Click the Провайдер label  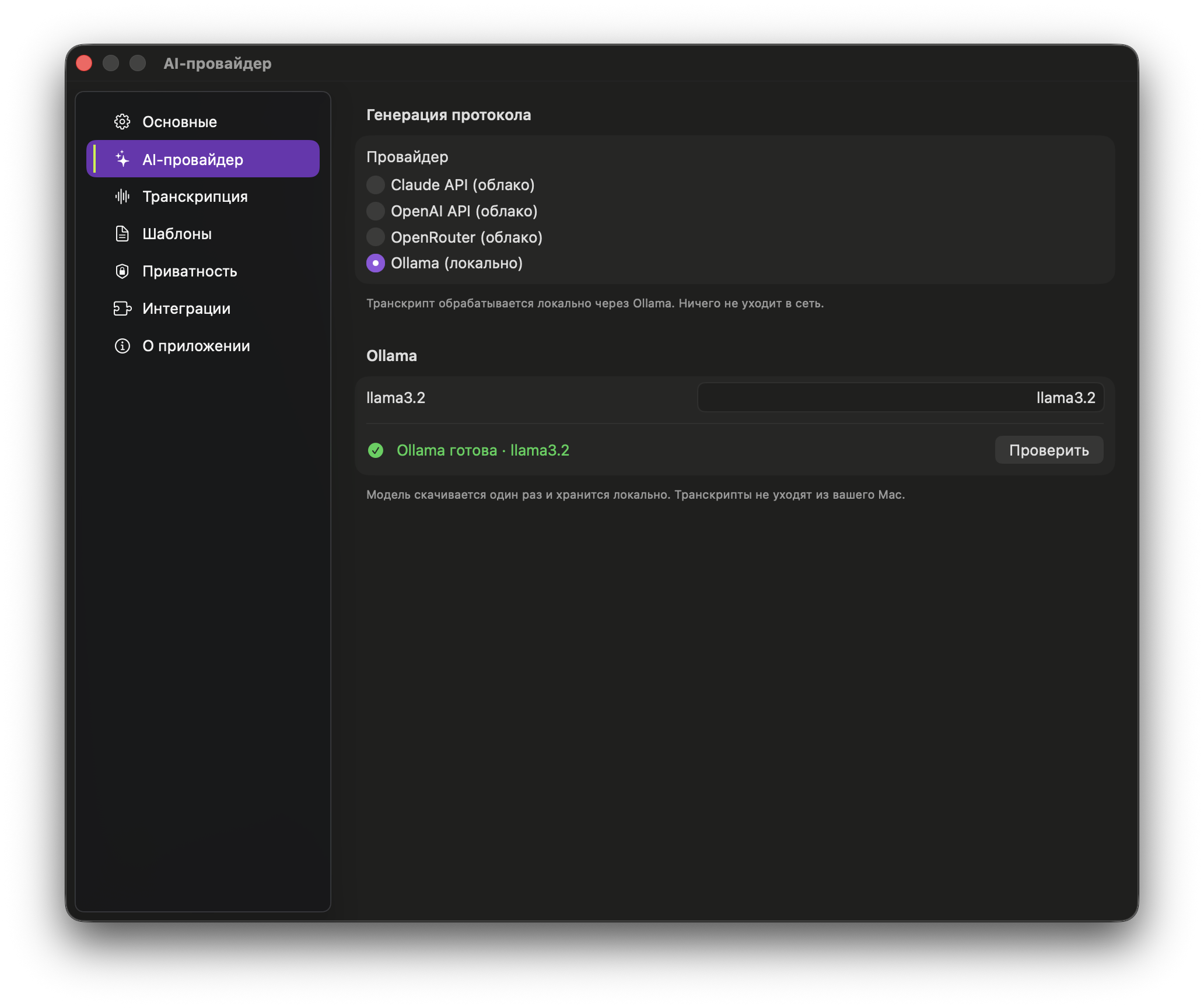tap(407, 157)
